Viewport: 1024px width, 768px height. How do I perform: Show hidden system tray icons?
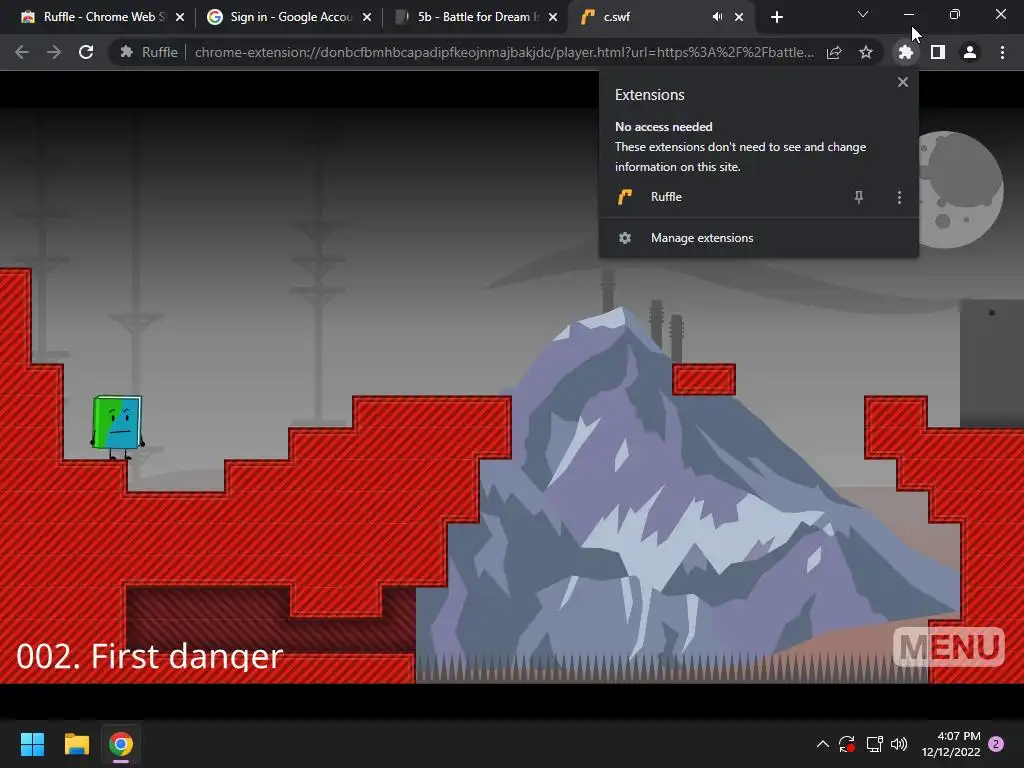[823, 744]
